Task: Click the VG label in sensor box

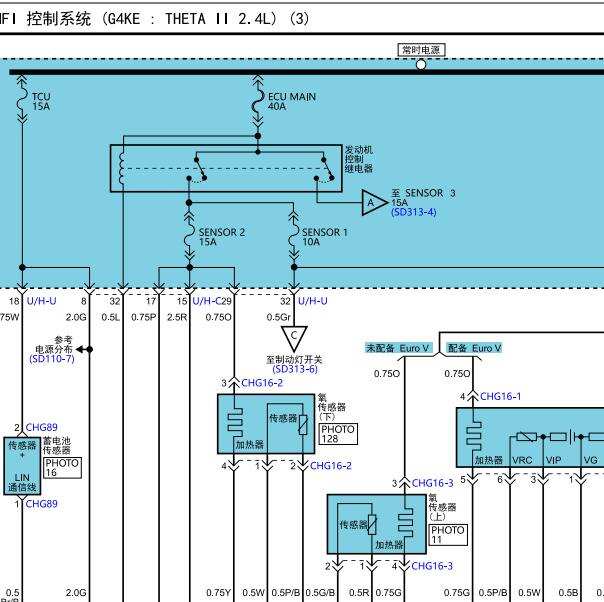Action: [x=590, y=460]
